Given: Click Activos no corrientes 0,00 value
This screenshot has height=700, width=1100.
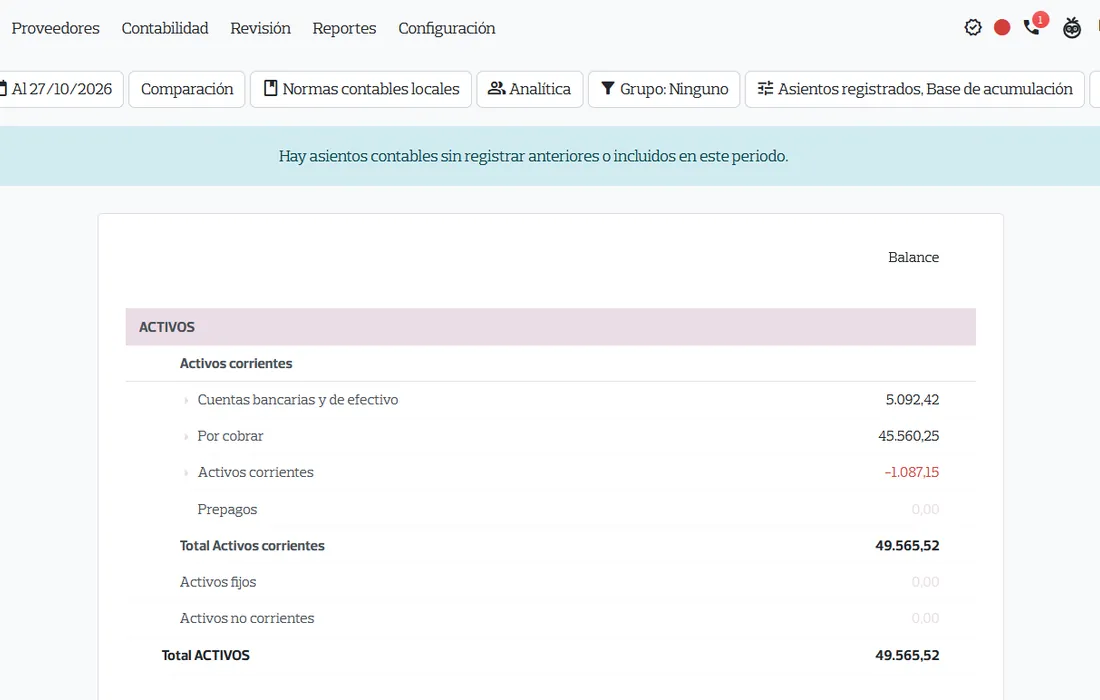Looking at the screenshot, I should [x=925, y=619].
